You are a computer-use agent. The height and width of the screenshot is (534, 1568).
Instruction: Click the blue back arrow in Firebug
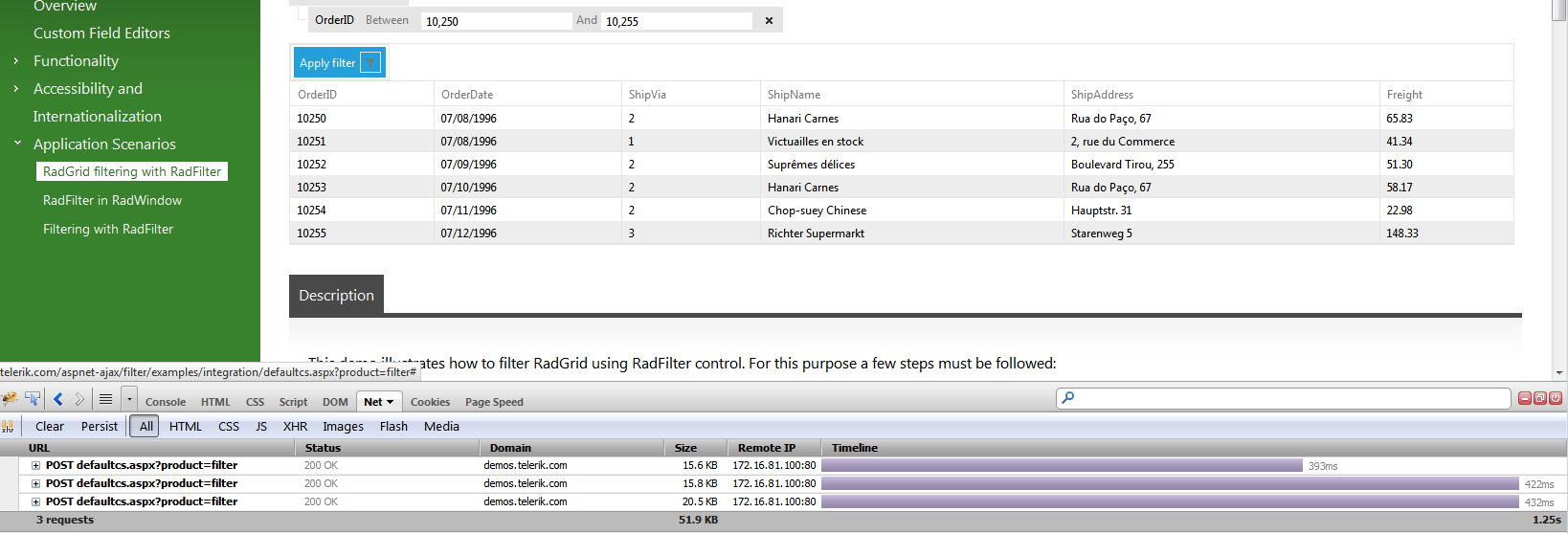click(x=58, y=399)
